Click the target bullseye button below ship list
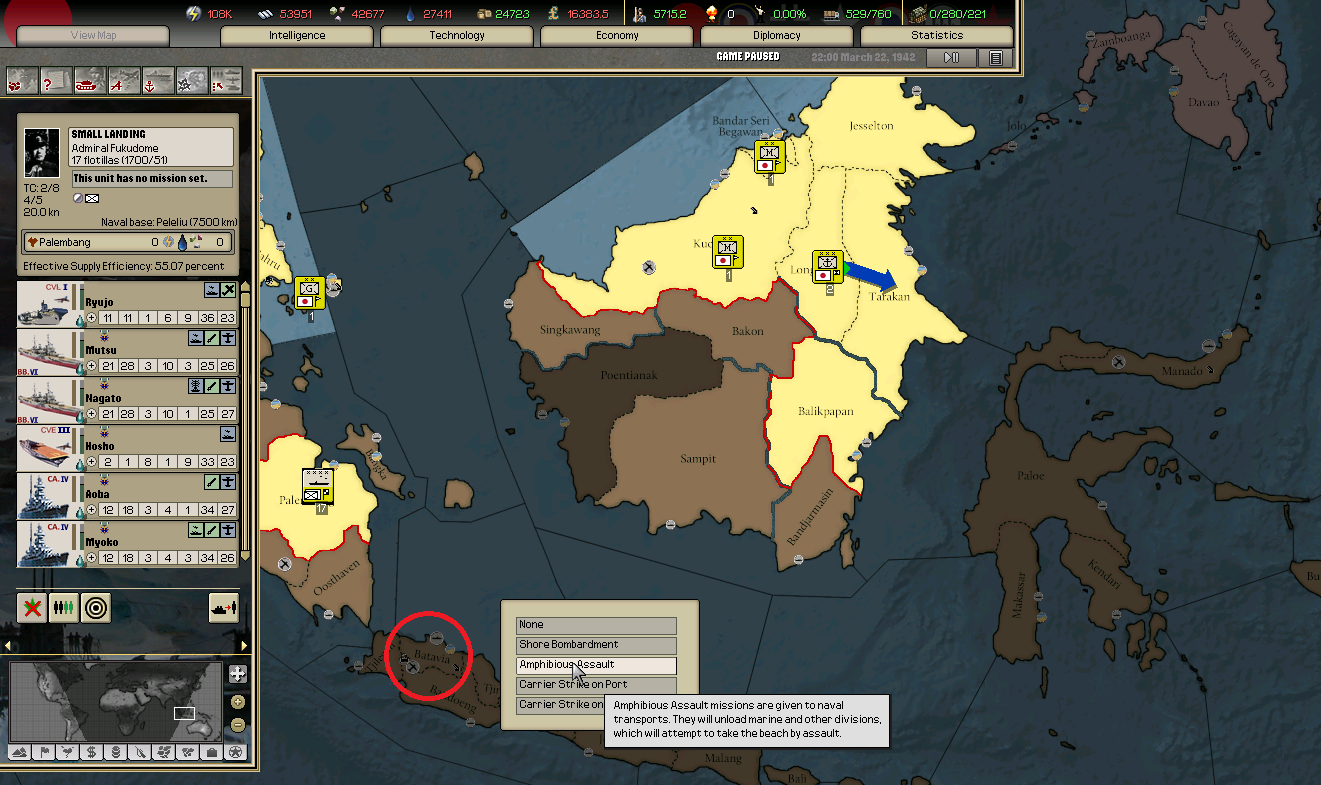1321x785 pixels. pos(95,607)
